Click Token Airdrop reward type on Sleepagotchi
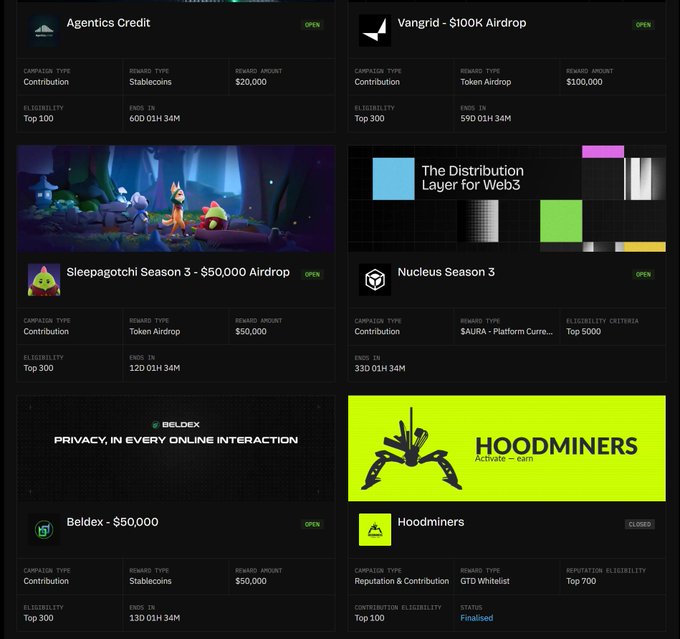The height and width of the screenshot is (639, 680). [x=154, y=331]
